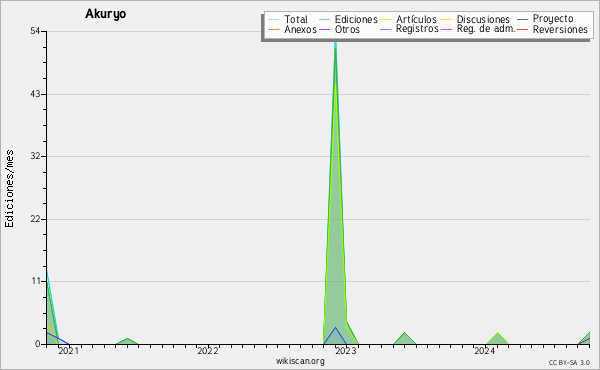Click the CC BY-SA 3.0 license text
The width and height of the screenshot is (600, 370).
[569, 362]
